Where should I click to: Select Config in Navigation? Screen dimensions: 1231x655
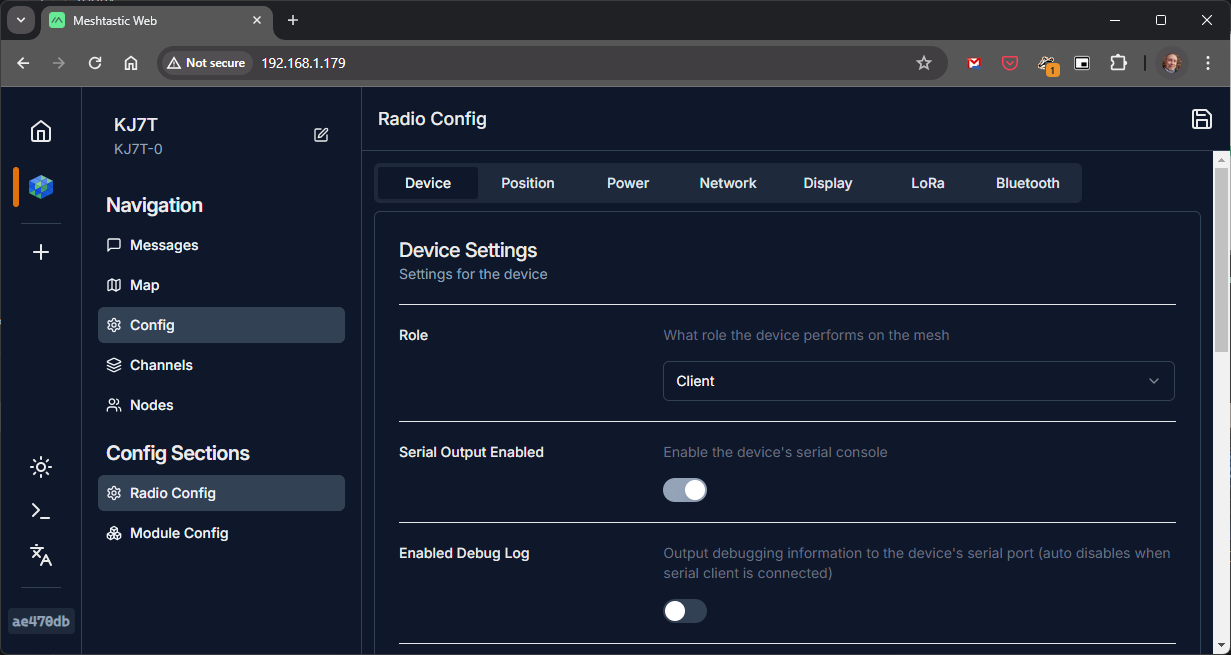click(x=221, y=325)
